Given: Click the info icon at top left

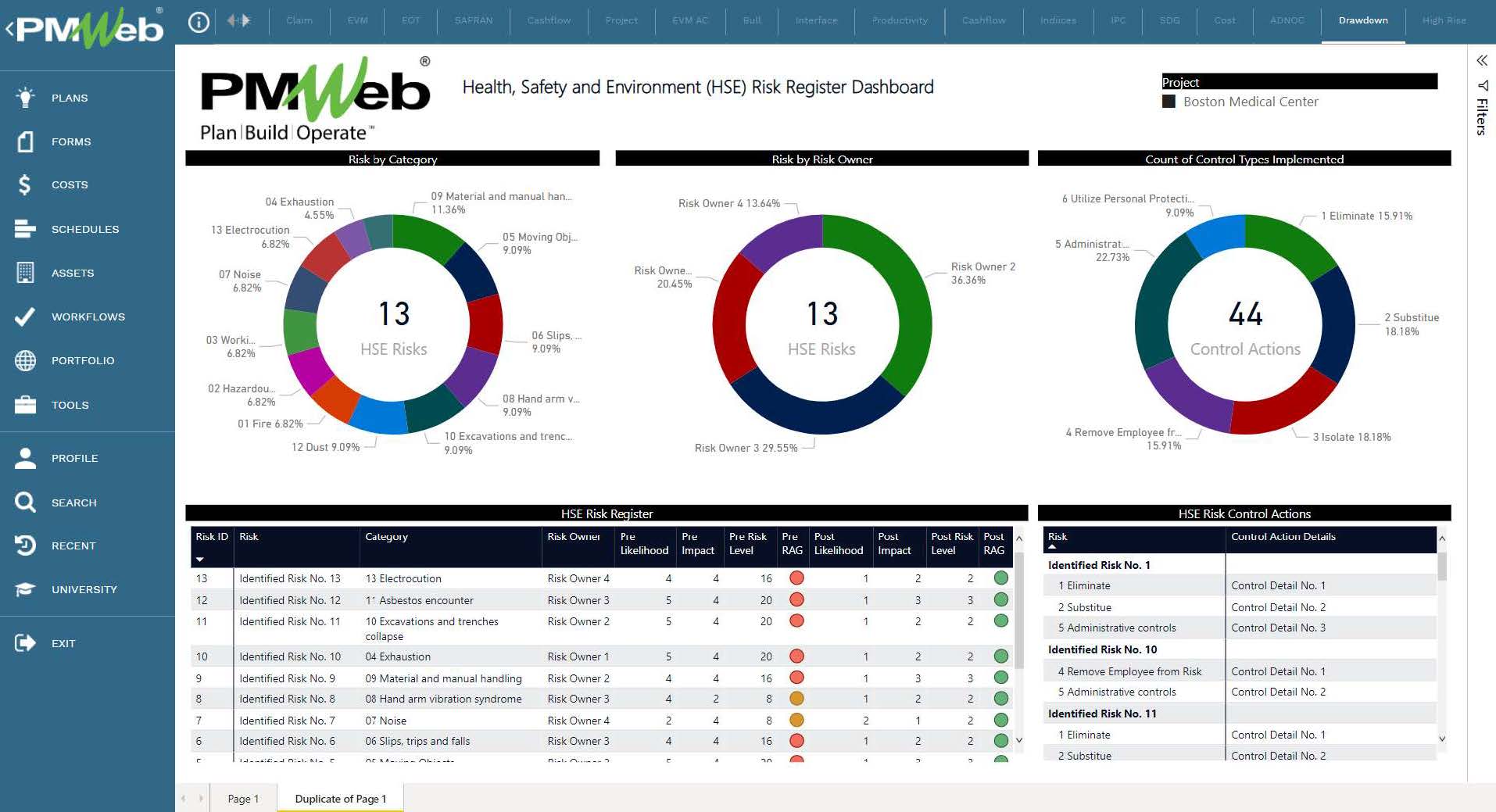Looking at the screenshot, I should (x=199, y=21).
